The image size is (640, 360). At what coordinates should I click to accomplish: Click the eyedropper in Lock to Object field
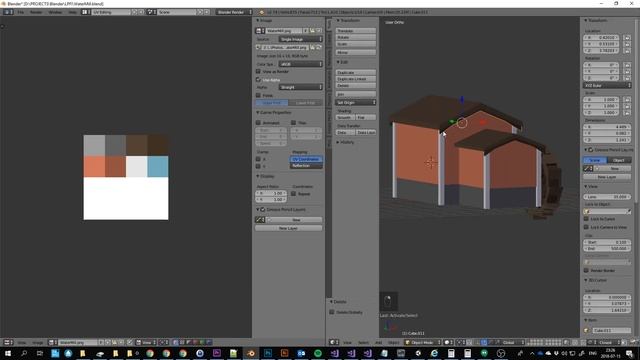pos(629,211)
